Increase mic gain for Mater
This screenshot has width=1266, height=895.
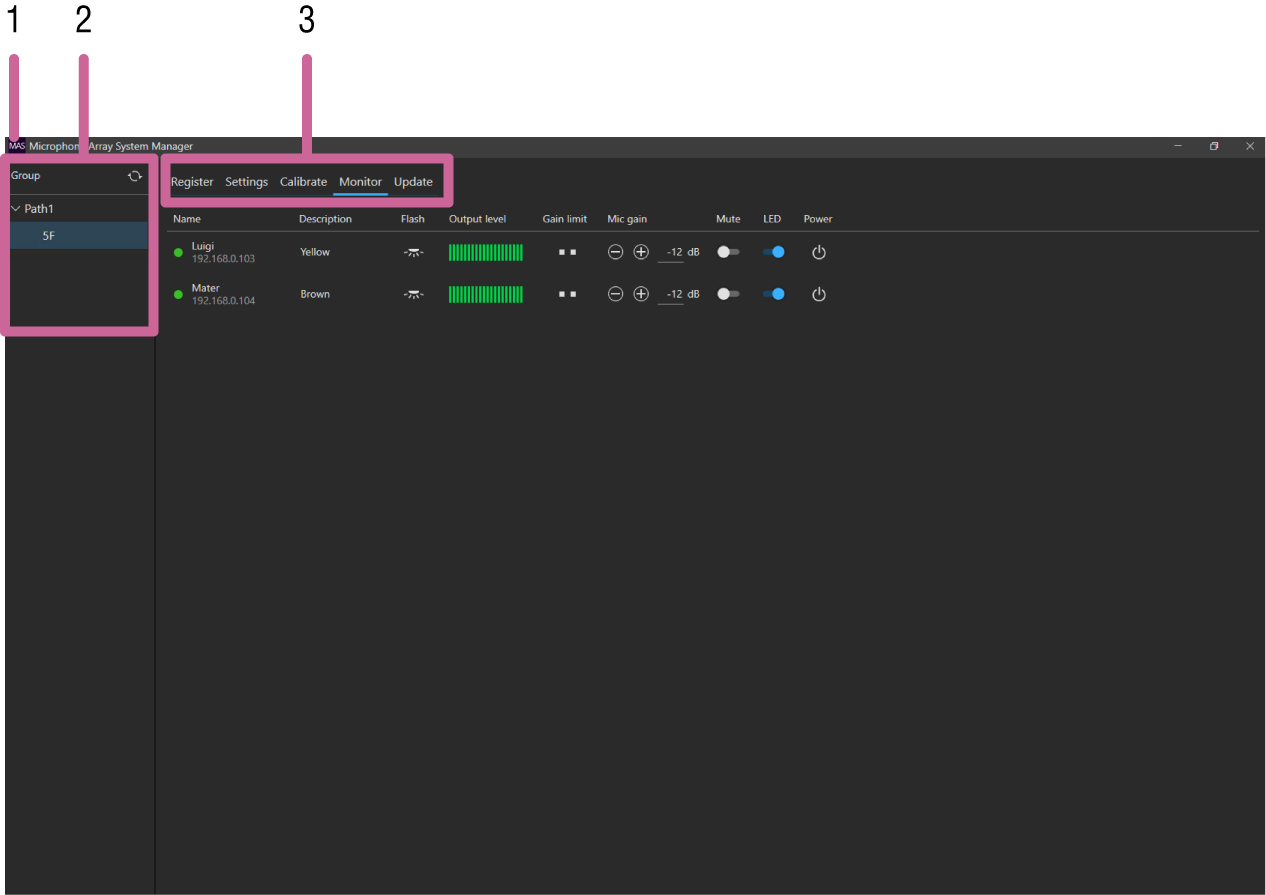(641, 294)
